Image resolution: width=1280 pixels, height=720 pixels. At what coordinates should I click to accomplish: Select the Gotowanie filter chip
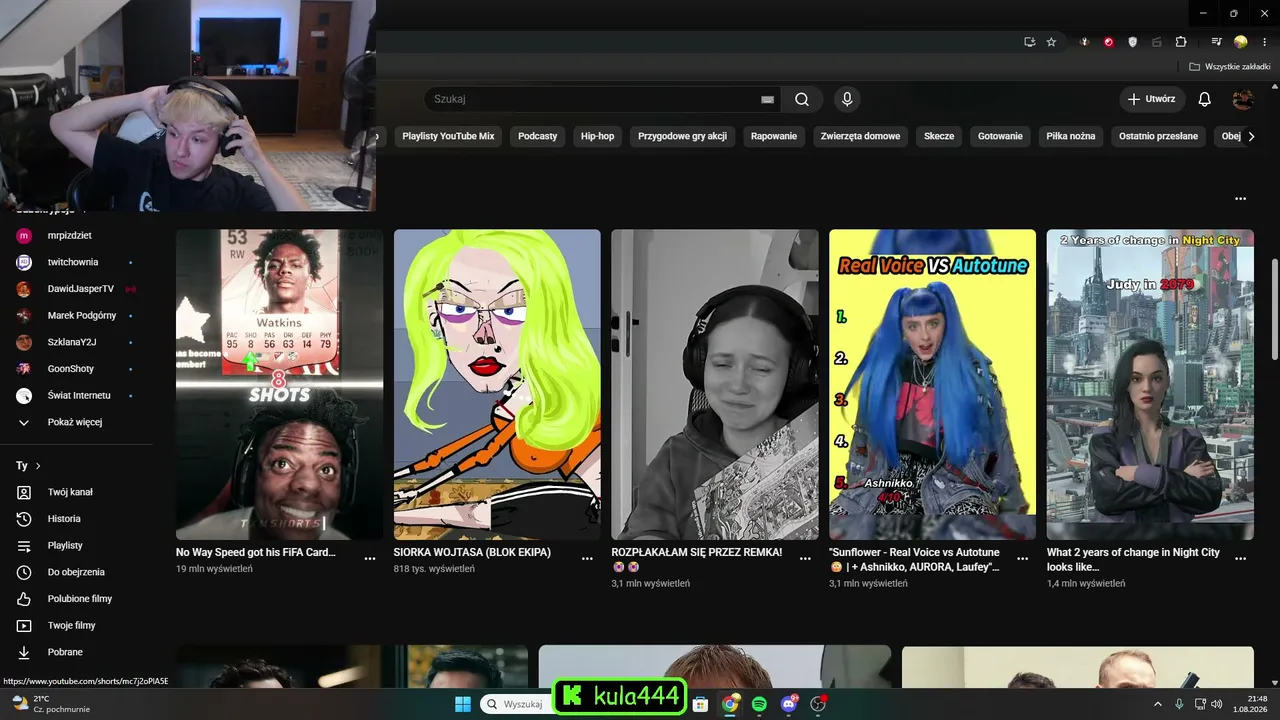[1000, 136]
